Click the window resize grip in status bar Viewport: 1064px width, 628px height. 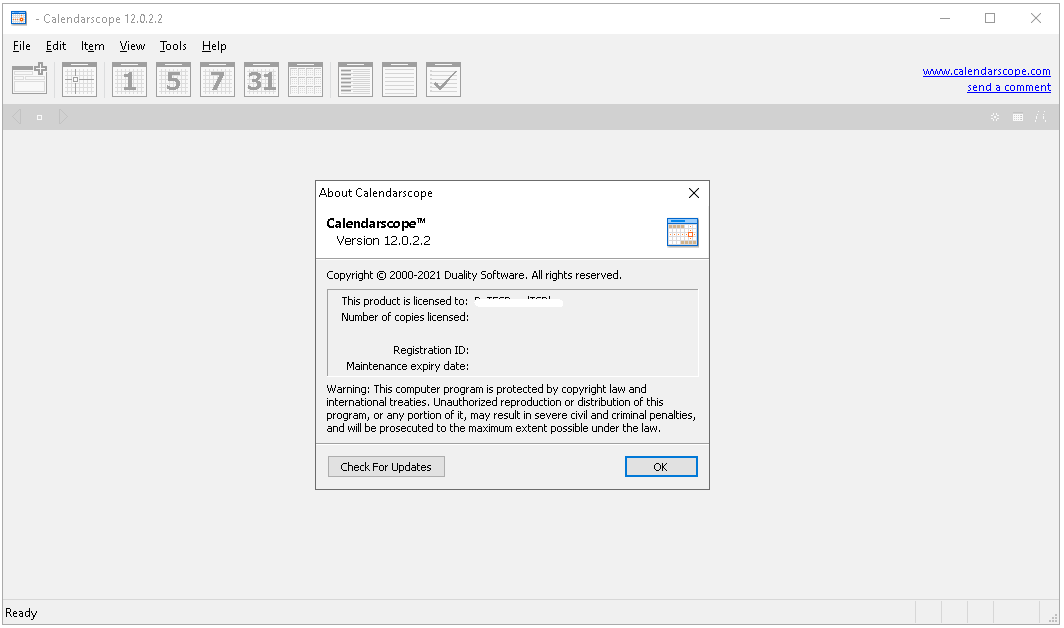point(1052,617)
